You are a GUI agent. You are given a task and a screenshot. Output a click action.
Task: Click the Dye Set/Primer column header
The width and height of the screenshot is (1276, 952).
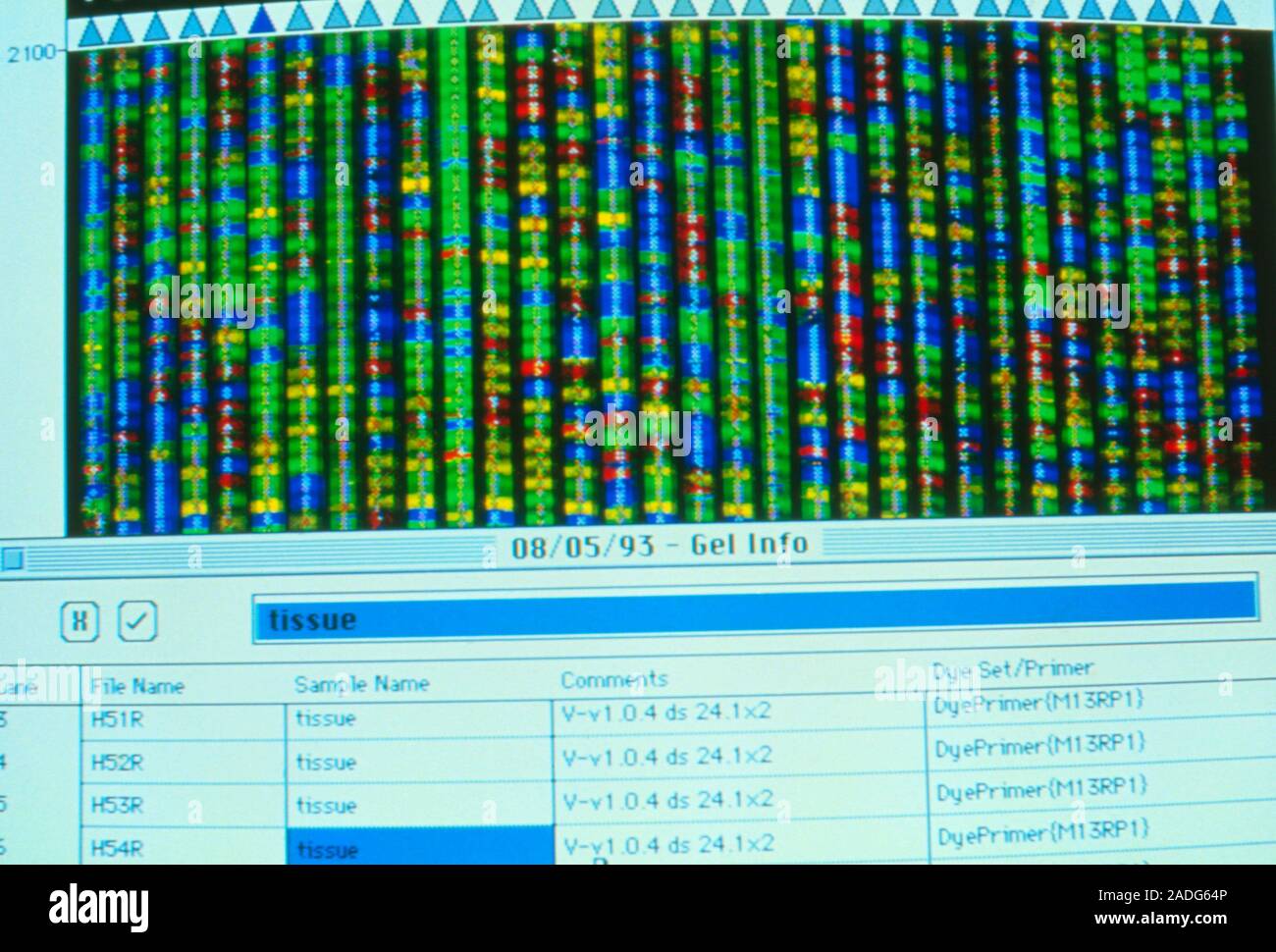point(1013,669)
